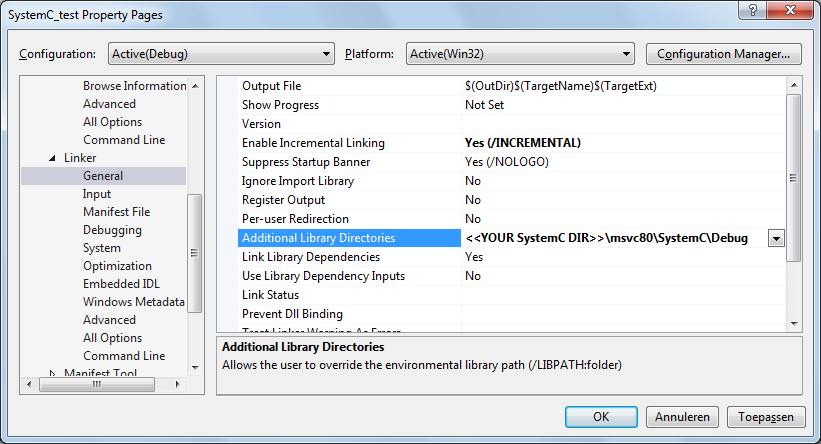
Task: Click the property grid scroll down arrow
Action: (x=794, y=322)
